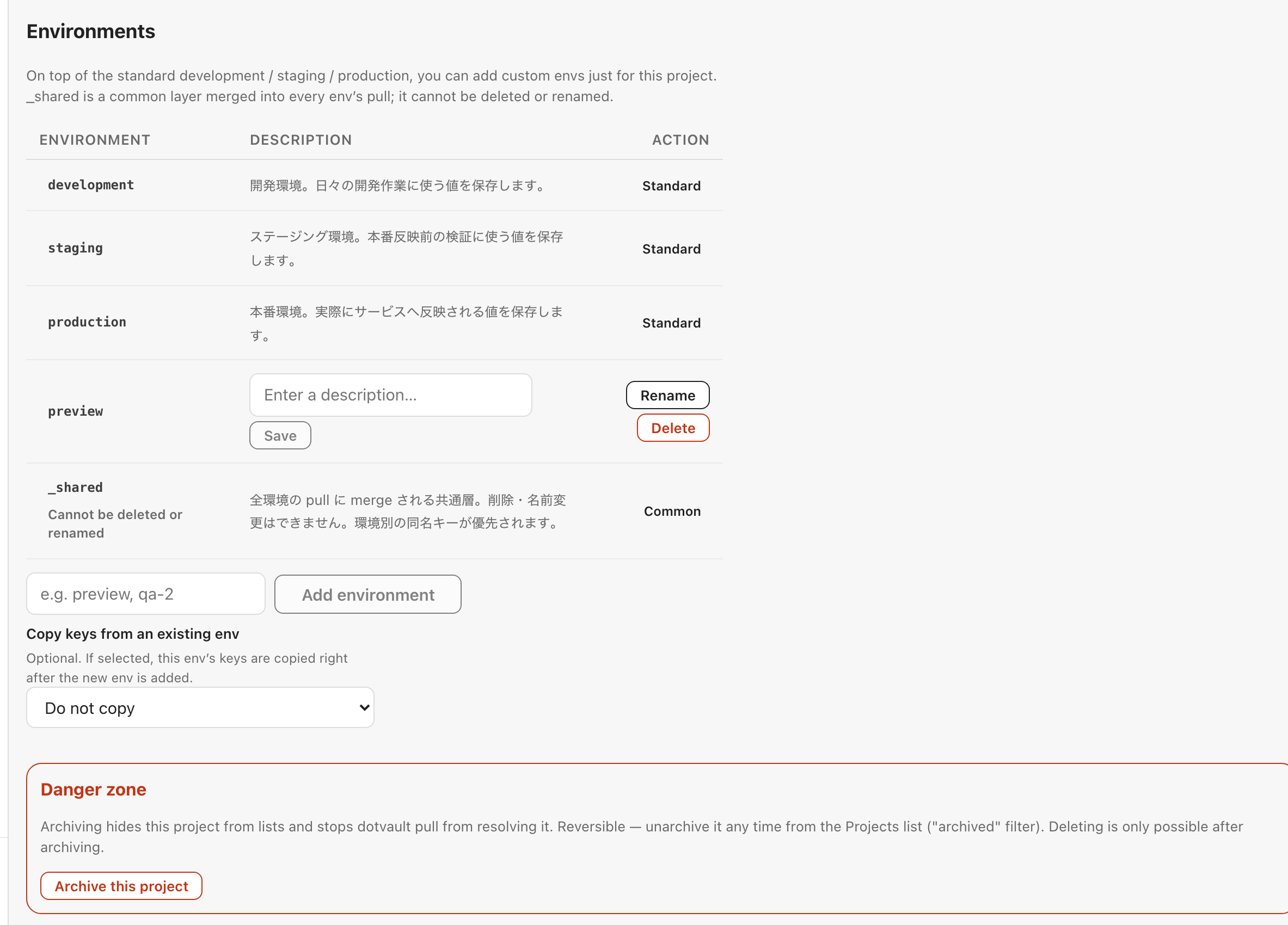The width and height of the screenshot is (1288, 925).
Task: Click the archiving explanation paragraph
Action: (x=642, y=836)
